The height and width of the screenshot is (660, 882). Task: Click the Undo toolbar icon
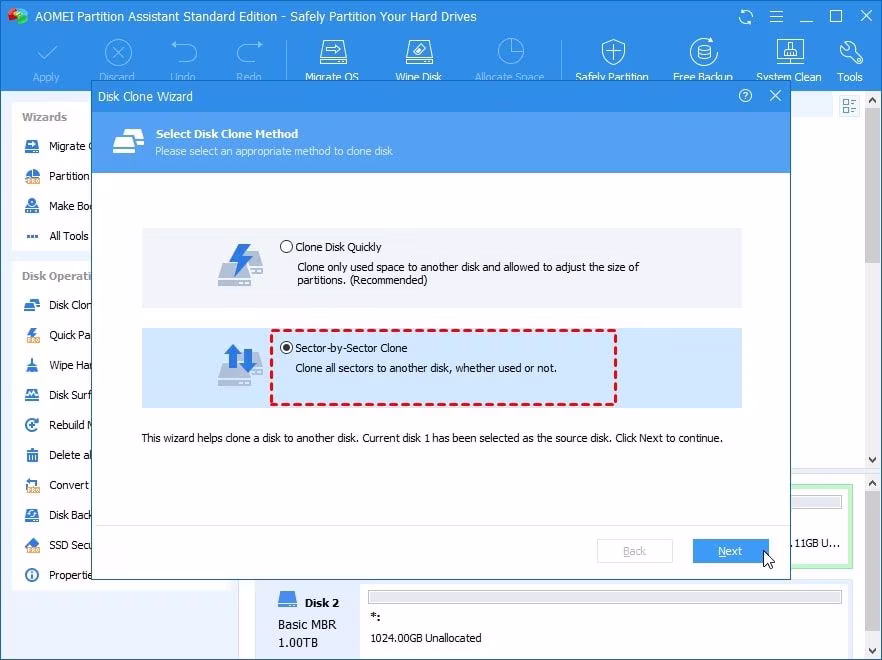[x=183, y=62]
